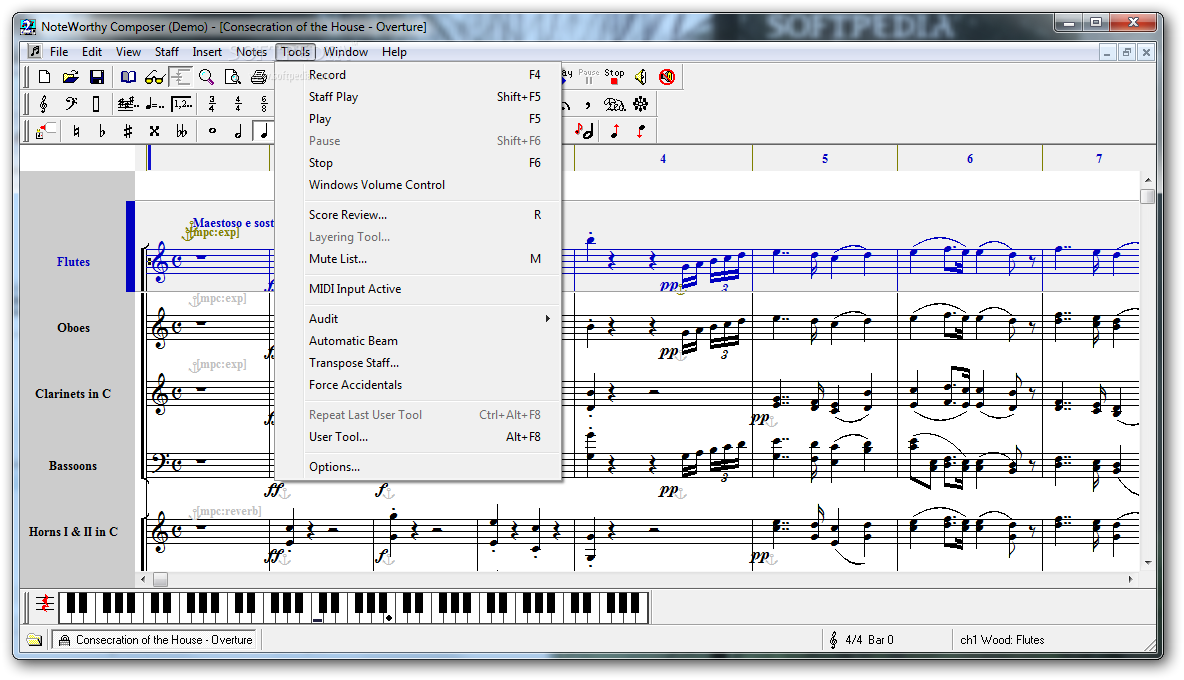Insert tempo marking toolbar icon

tap(155, 104)
